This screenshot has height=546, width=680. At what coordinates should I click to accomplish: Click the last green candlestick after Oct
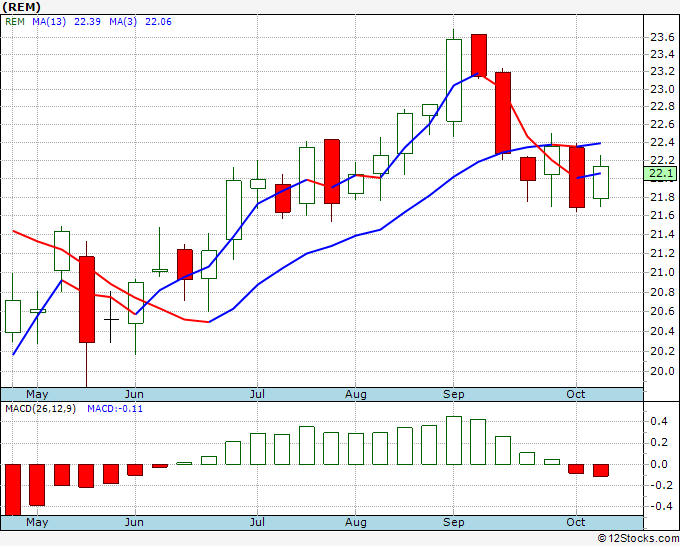(x=601, y=182)
